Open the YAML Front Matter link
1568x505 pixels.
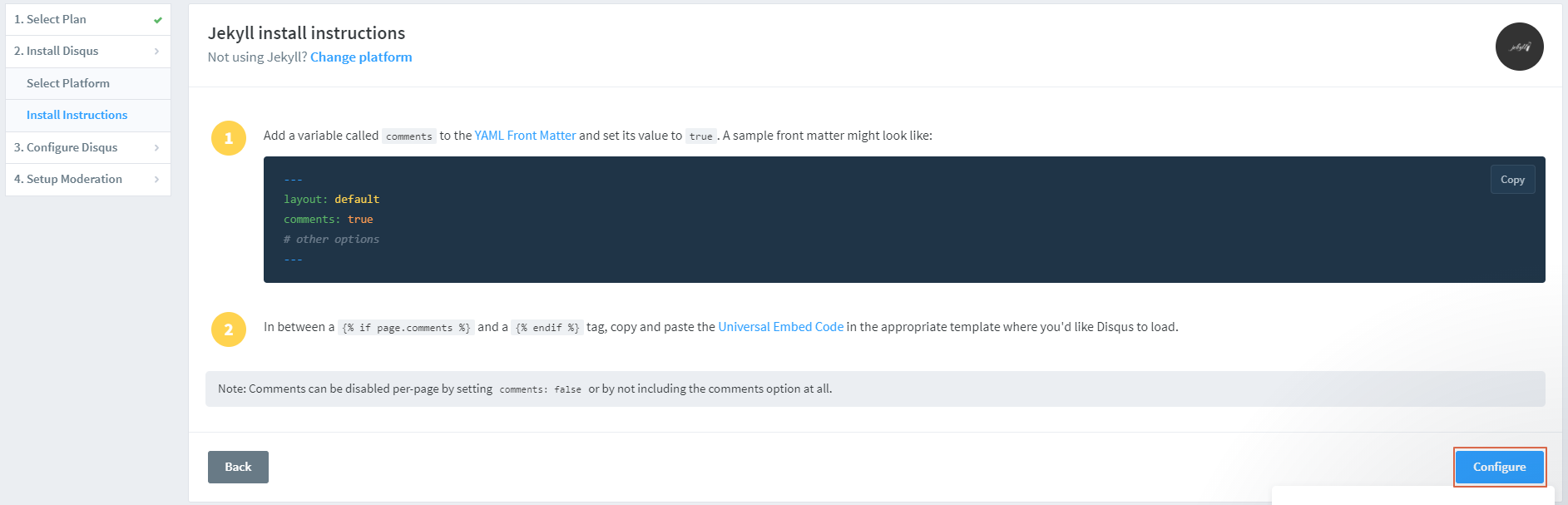coord(524,135)
